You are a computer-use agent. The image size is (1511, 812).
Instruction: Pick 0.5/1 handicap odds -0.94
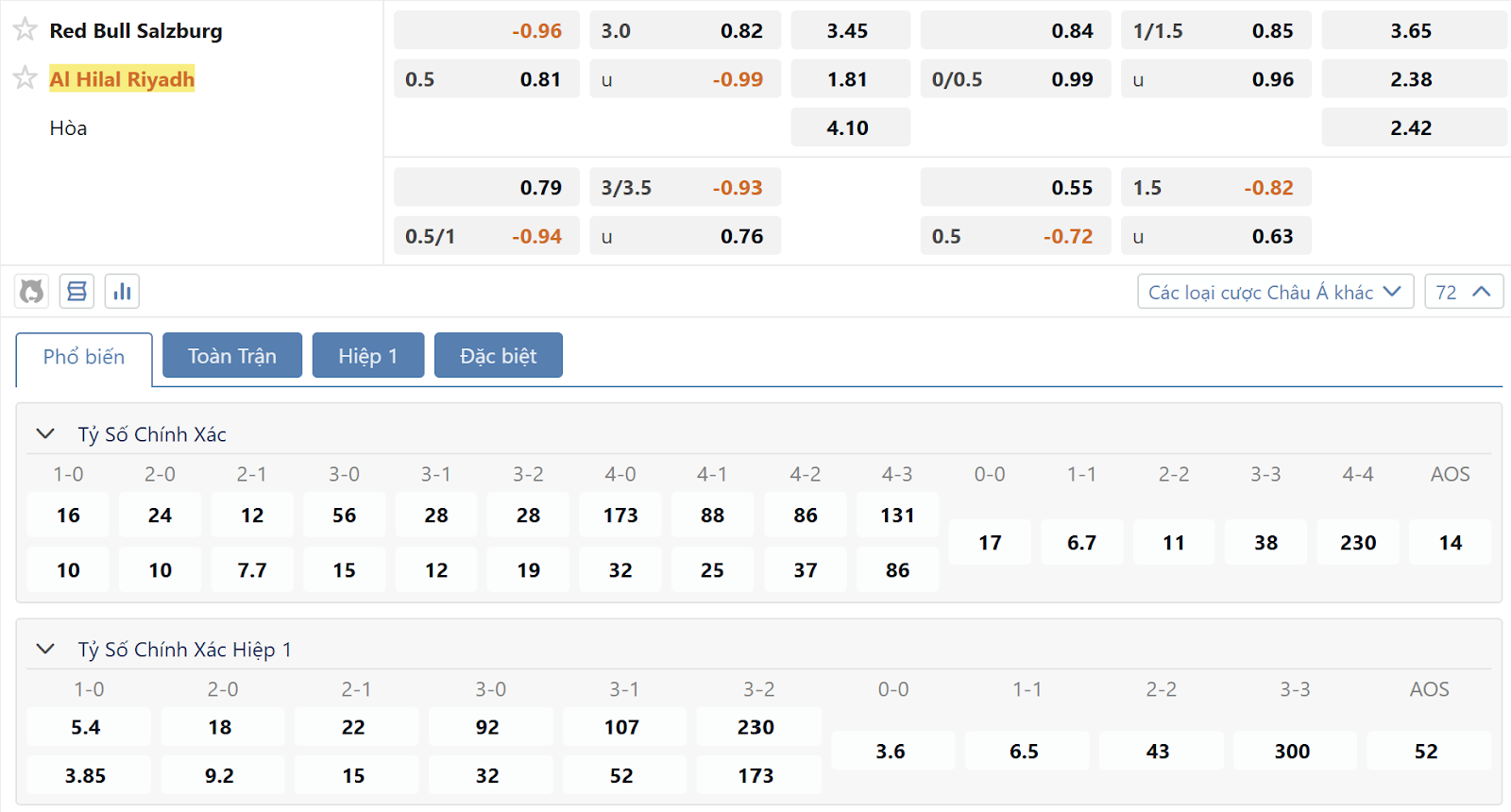pyautogui.click(x=486, y=236)
